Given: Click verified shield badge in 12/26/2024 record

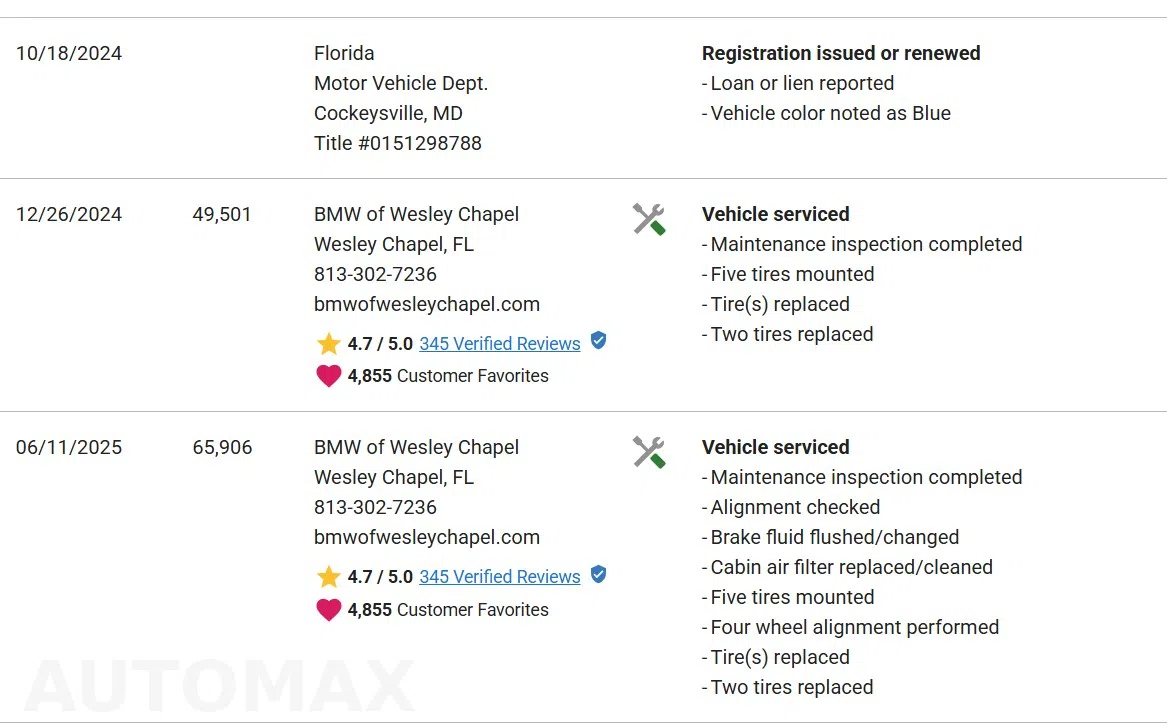Looking at the screenshot, I should click(x=598, y=341).
